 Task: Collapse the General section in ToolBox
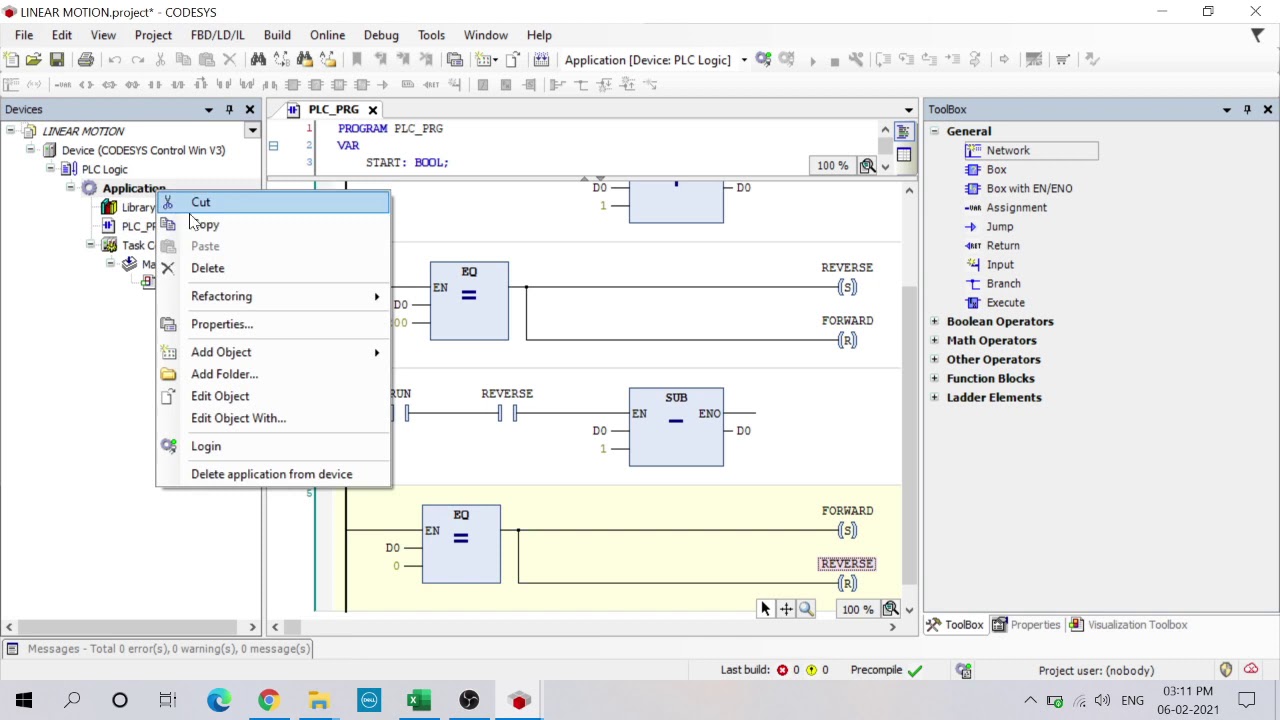tap(934, 131)
